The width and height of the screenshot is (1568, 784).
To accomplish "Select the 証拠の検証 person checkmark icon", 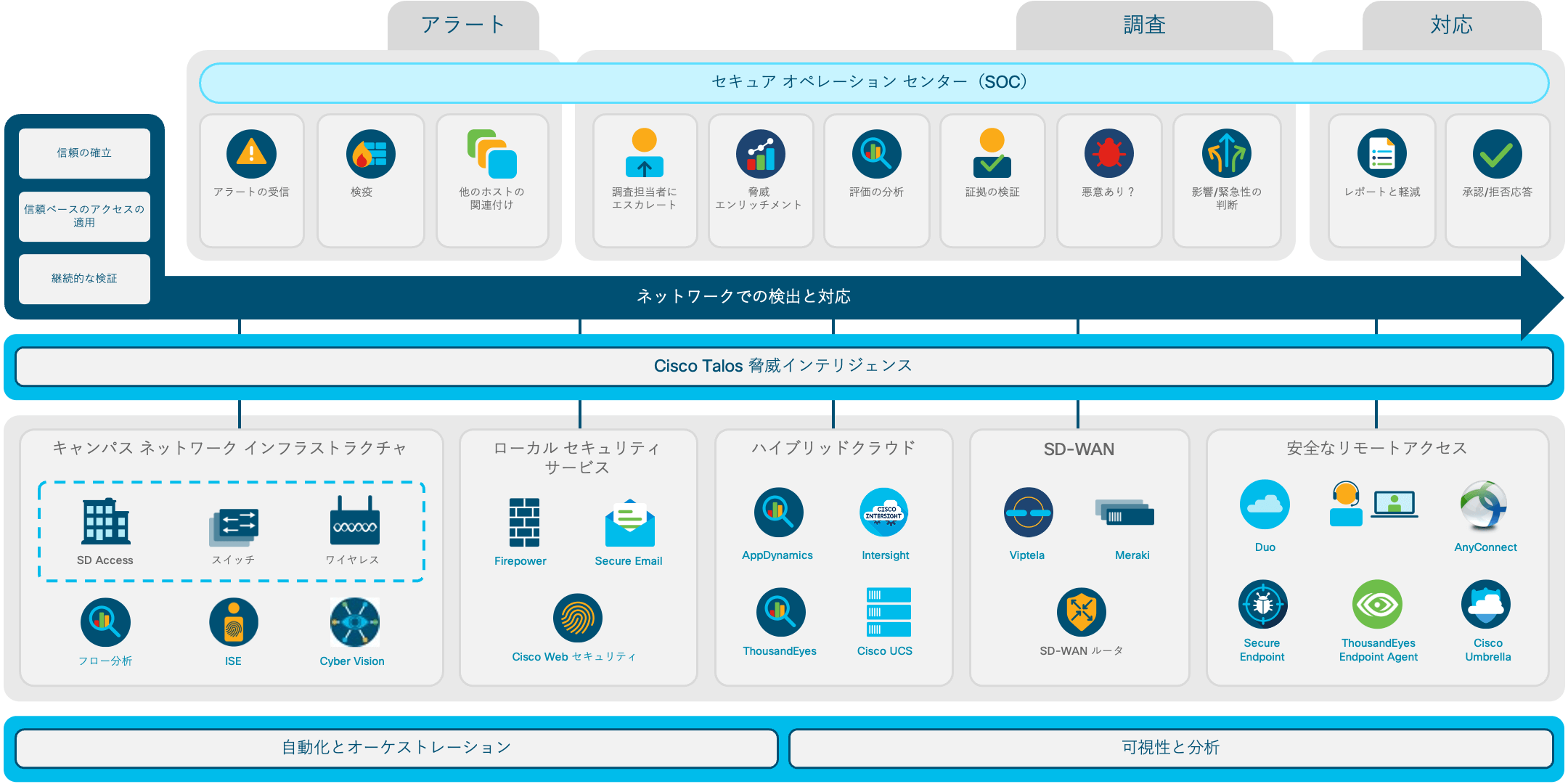I will tap(992, 152).
